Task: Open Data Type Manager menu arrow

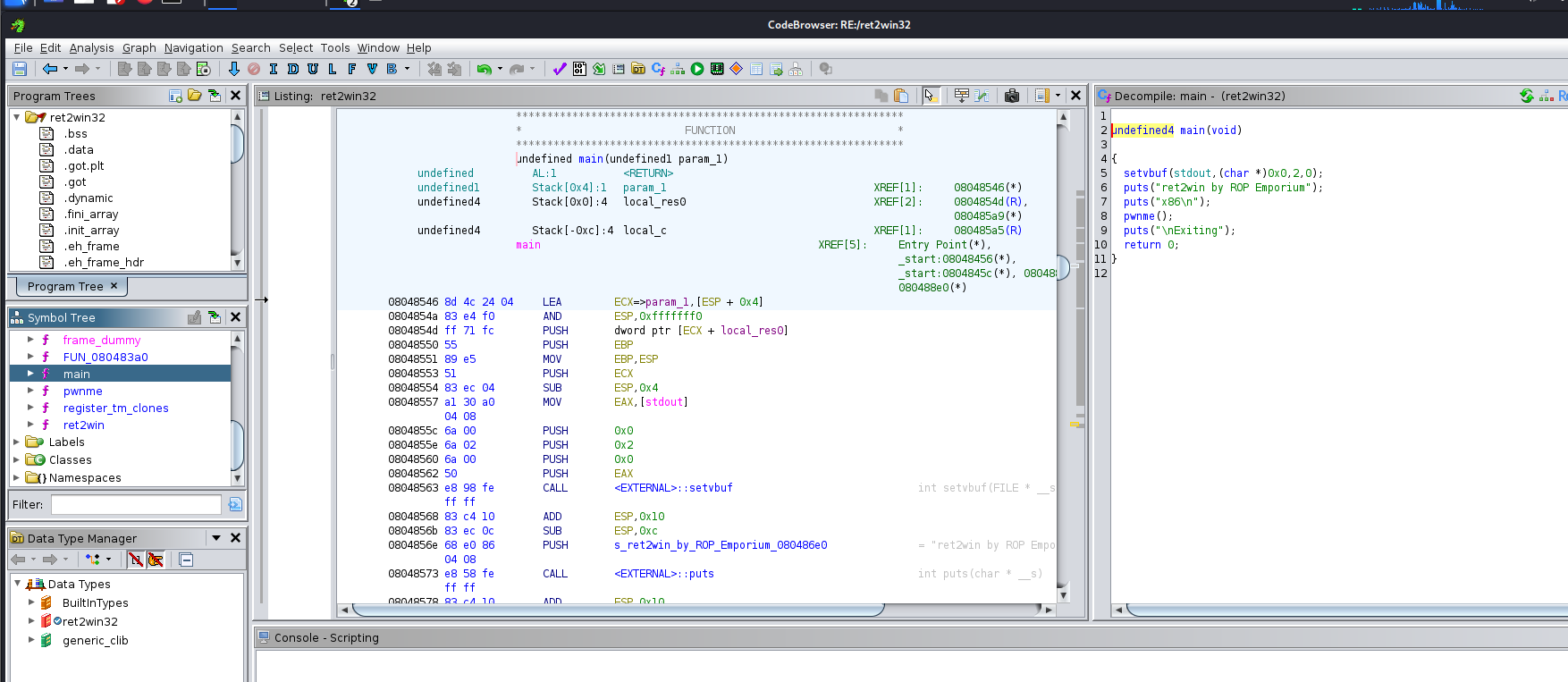Action: (x=216, y=538)
